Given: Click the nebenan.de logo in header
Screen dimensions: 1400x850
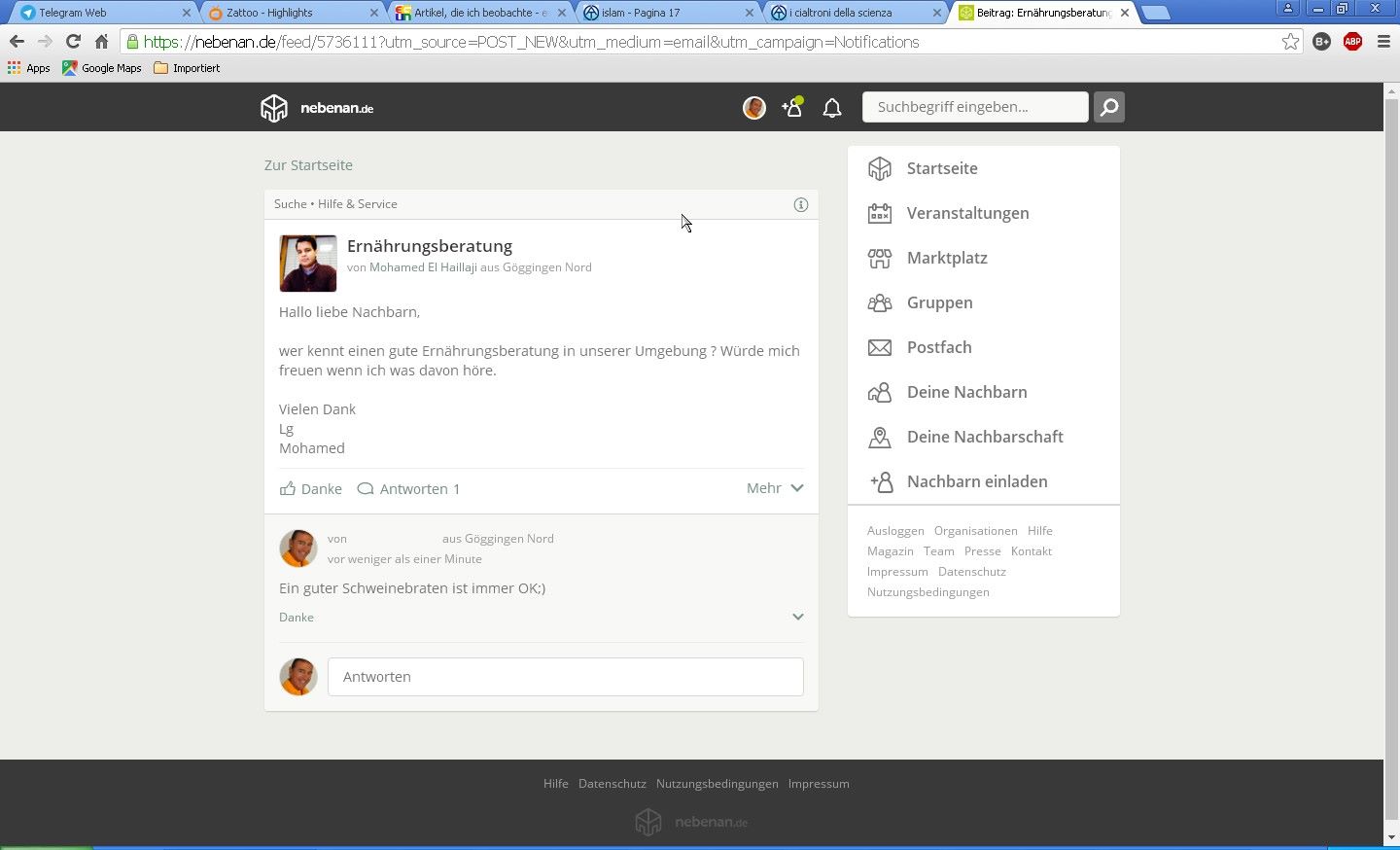Looking at the screenshot, I should coord(317,108).
